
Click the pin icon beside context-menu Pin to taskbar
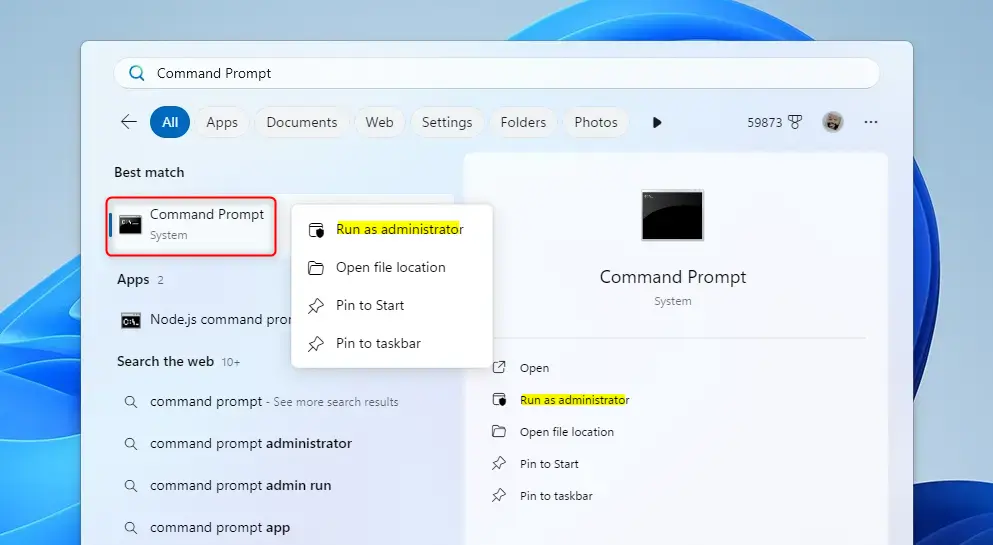[315, 344]
